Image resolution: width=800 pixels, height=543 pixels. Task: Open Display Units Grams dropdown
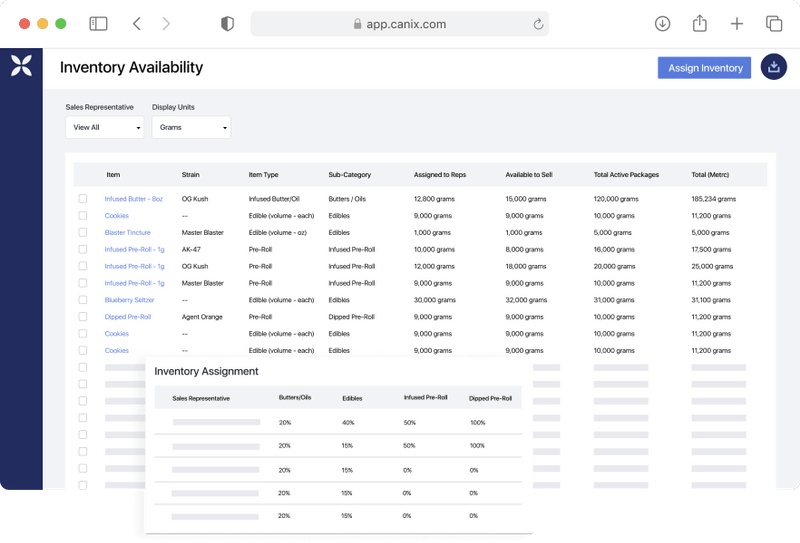tap(191, 127)
